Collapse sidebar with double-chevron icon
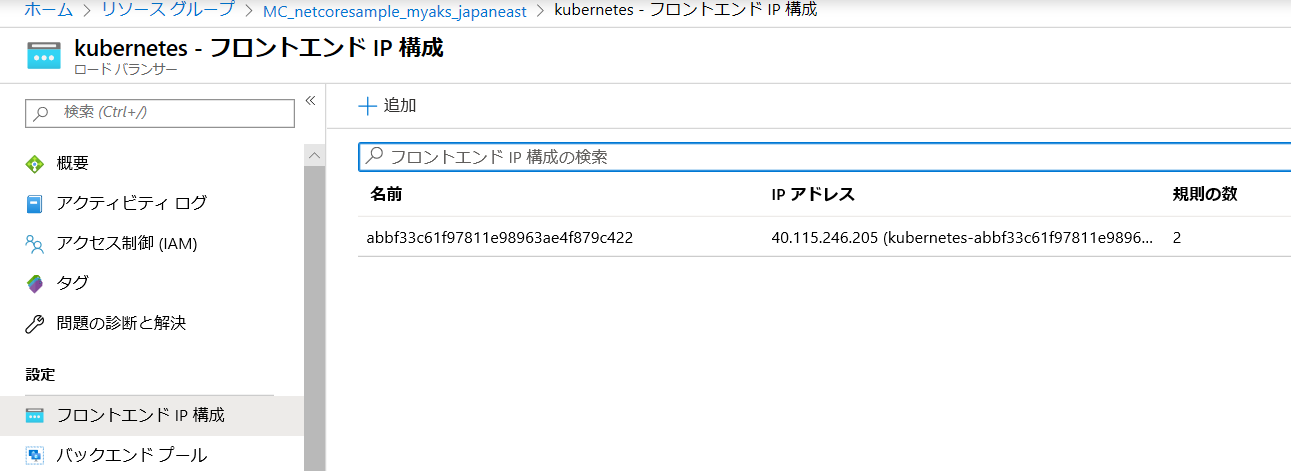The width and height of the screenshot is (1291, 471). [x=310, y=100]
